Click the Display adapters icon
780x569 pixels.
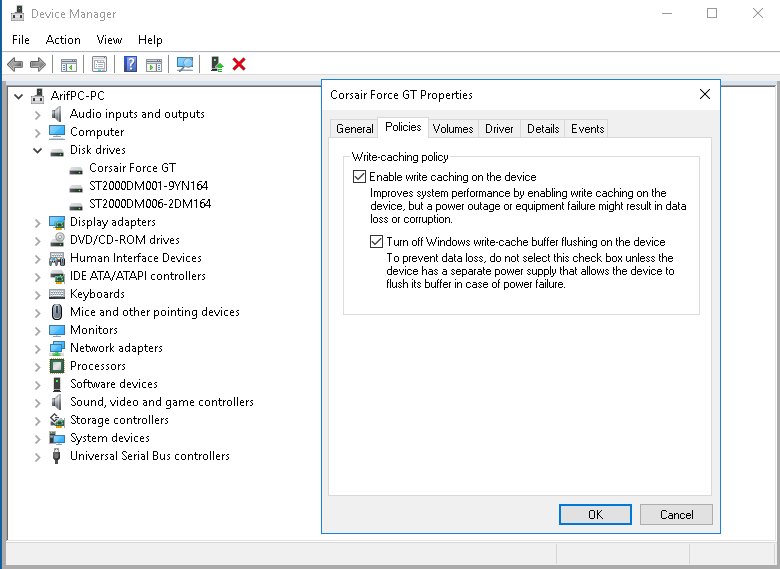click(x=57, y=222)
